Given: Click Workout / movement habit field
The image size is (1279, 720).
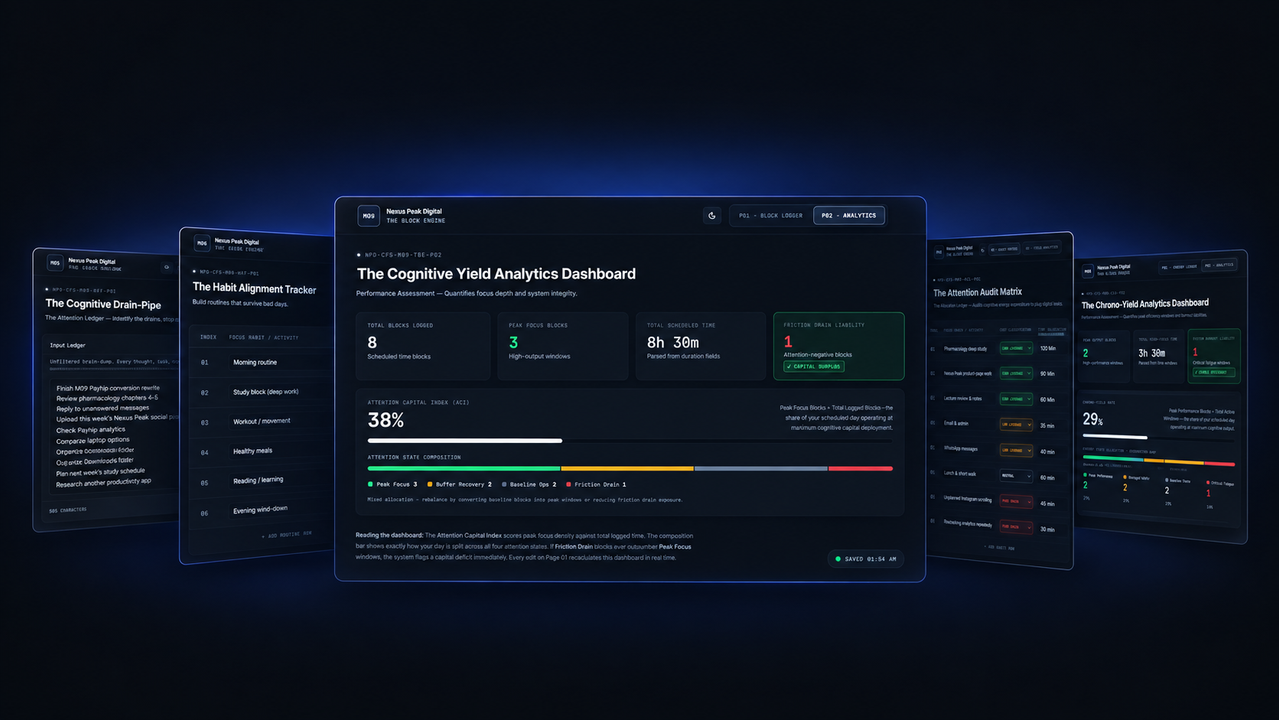Looking at the screenshot, I should click(x=280, y=421).
